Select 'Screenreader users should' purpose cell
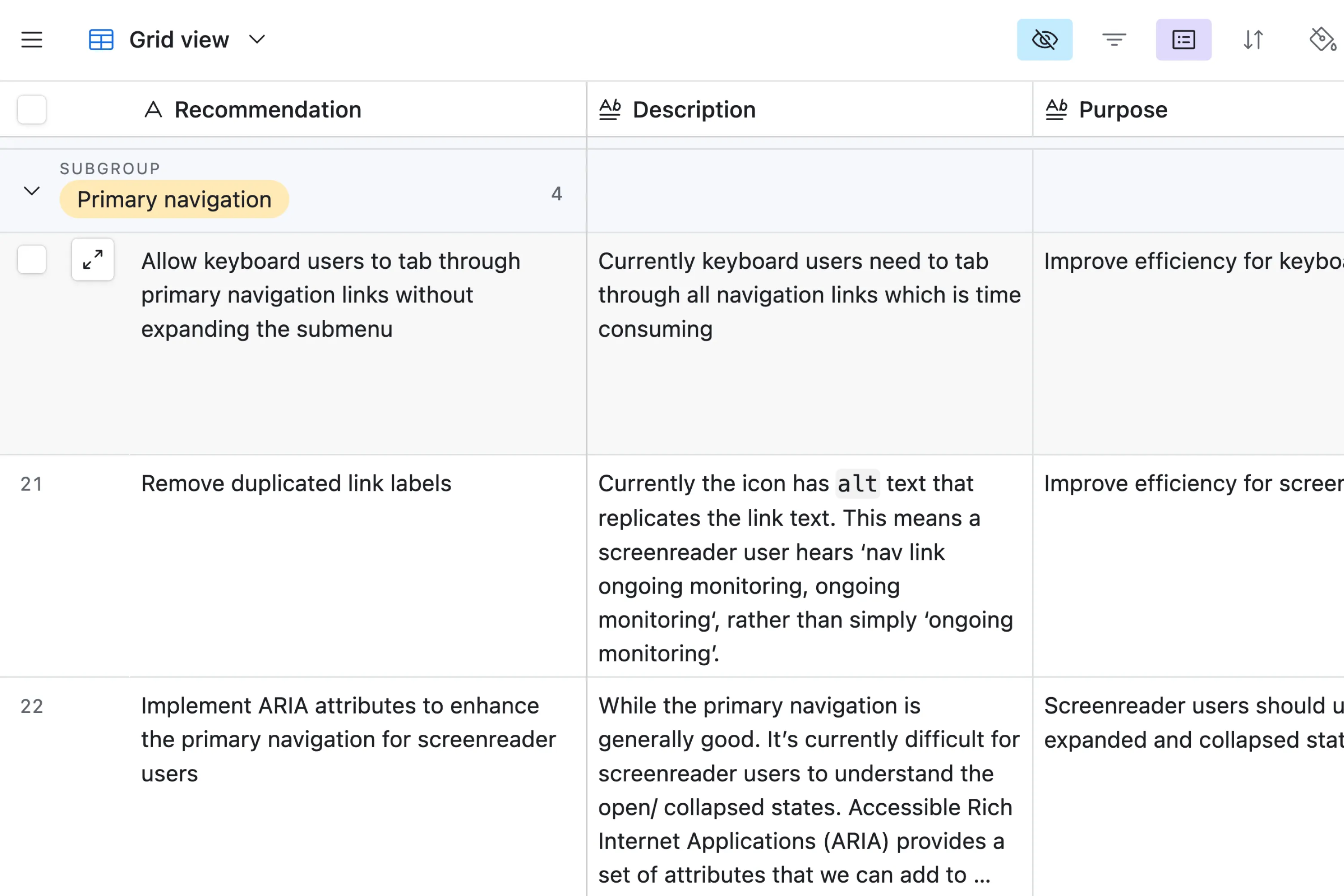The height and width of the screenshot is (896, 1344). pyautogui.click(x=1189, y=787)
